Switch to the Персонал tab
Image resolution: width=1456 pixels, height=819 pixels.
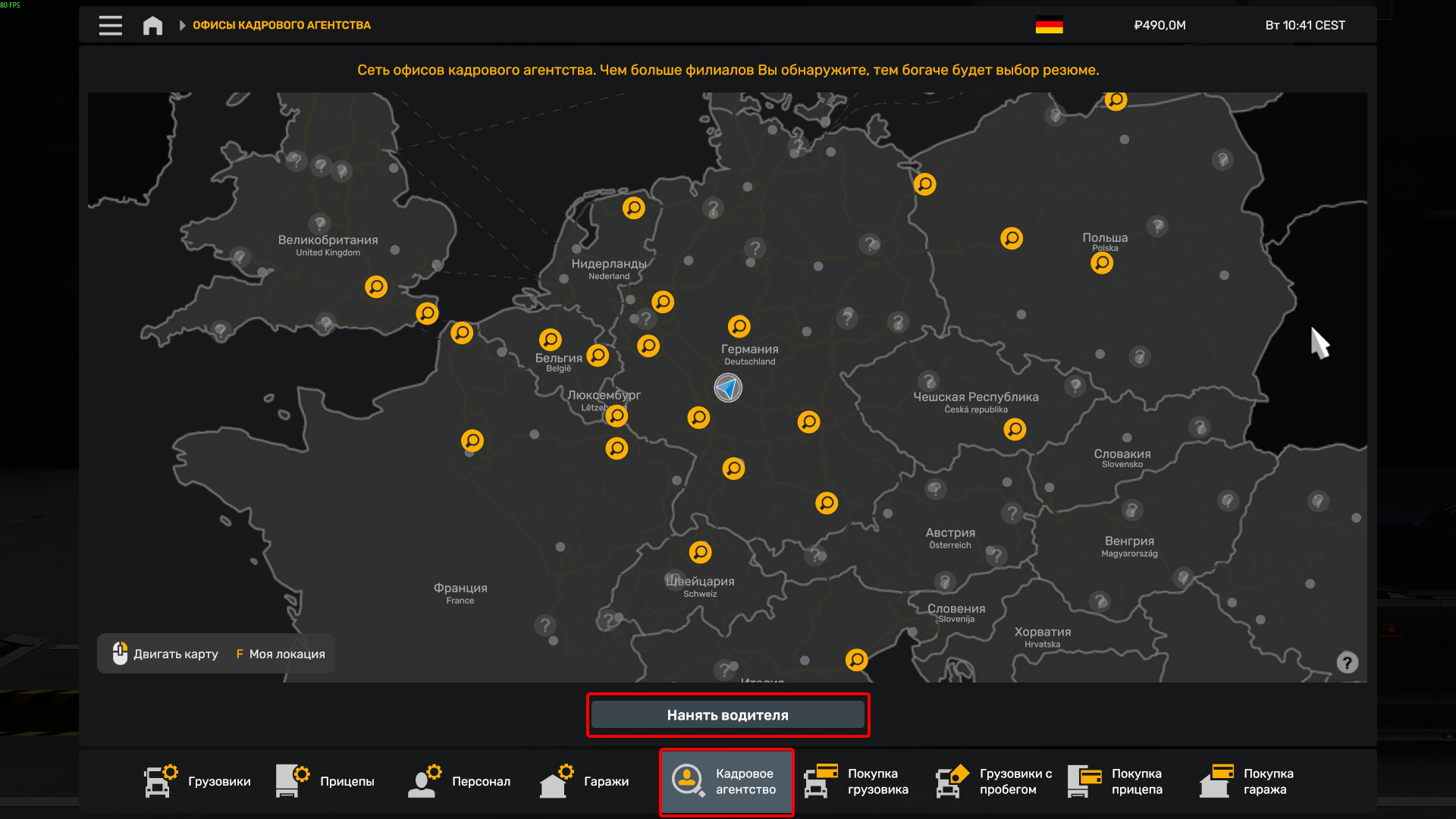point(459,782)
